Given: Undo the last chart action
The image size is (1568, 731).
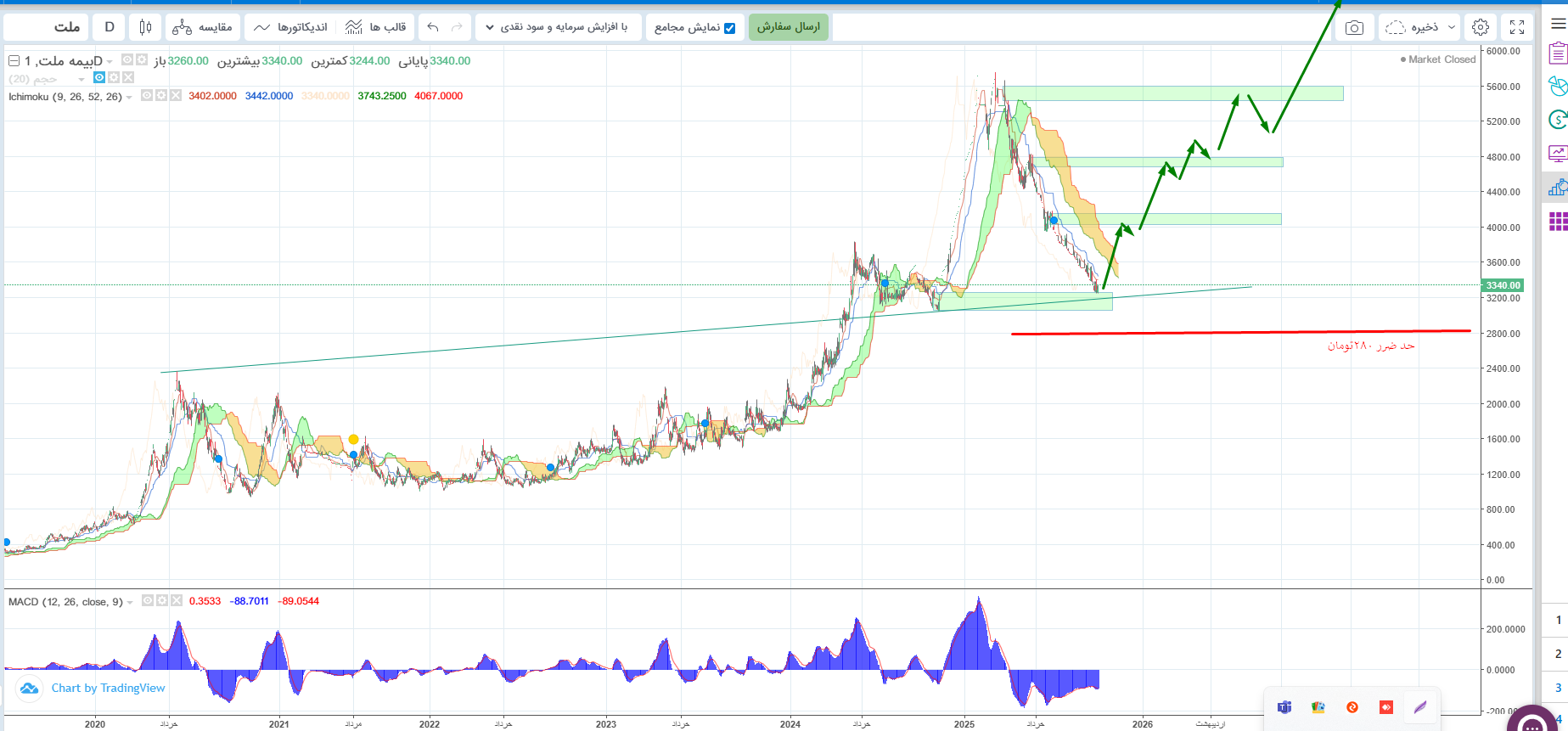Looking at the screenshot, I should coord(433,27).
